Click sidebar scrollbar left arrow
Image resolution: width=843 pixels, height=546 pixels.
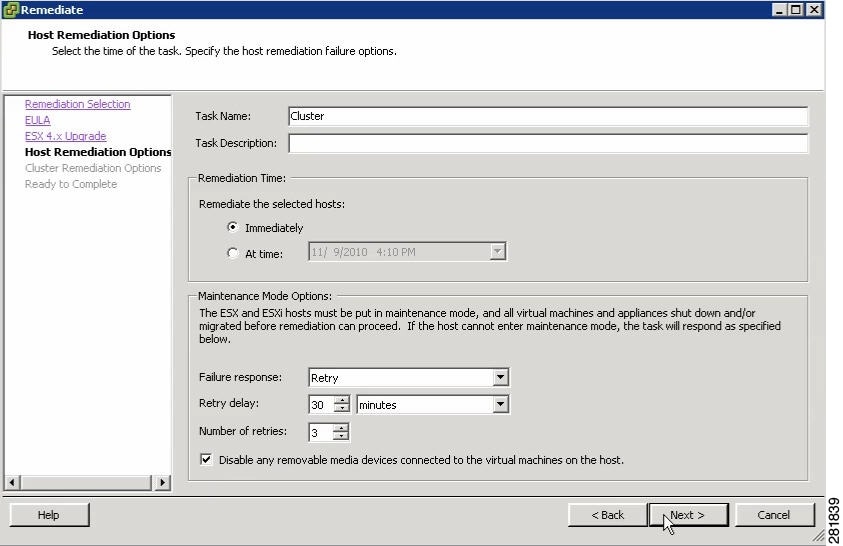pos(12,482)
